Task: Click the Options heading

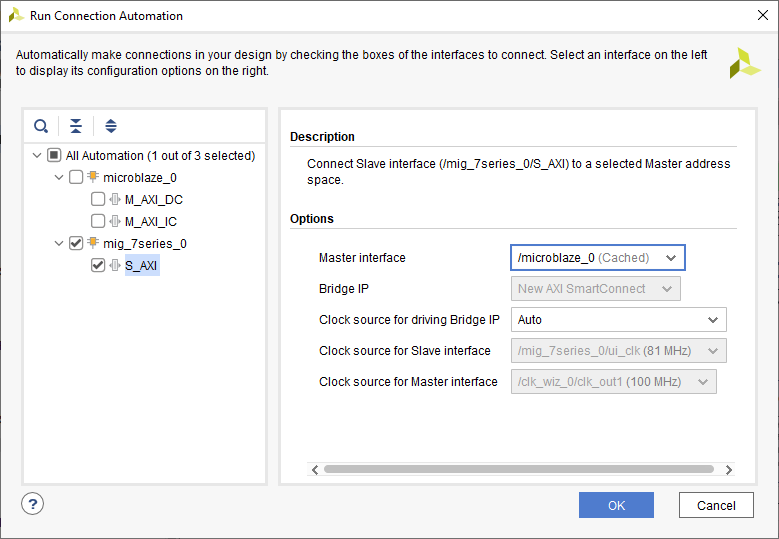Action: (x=312, y=219)
